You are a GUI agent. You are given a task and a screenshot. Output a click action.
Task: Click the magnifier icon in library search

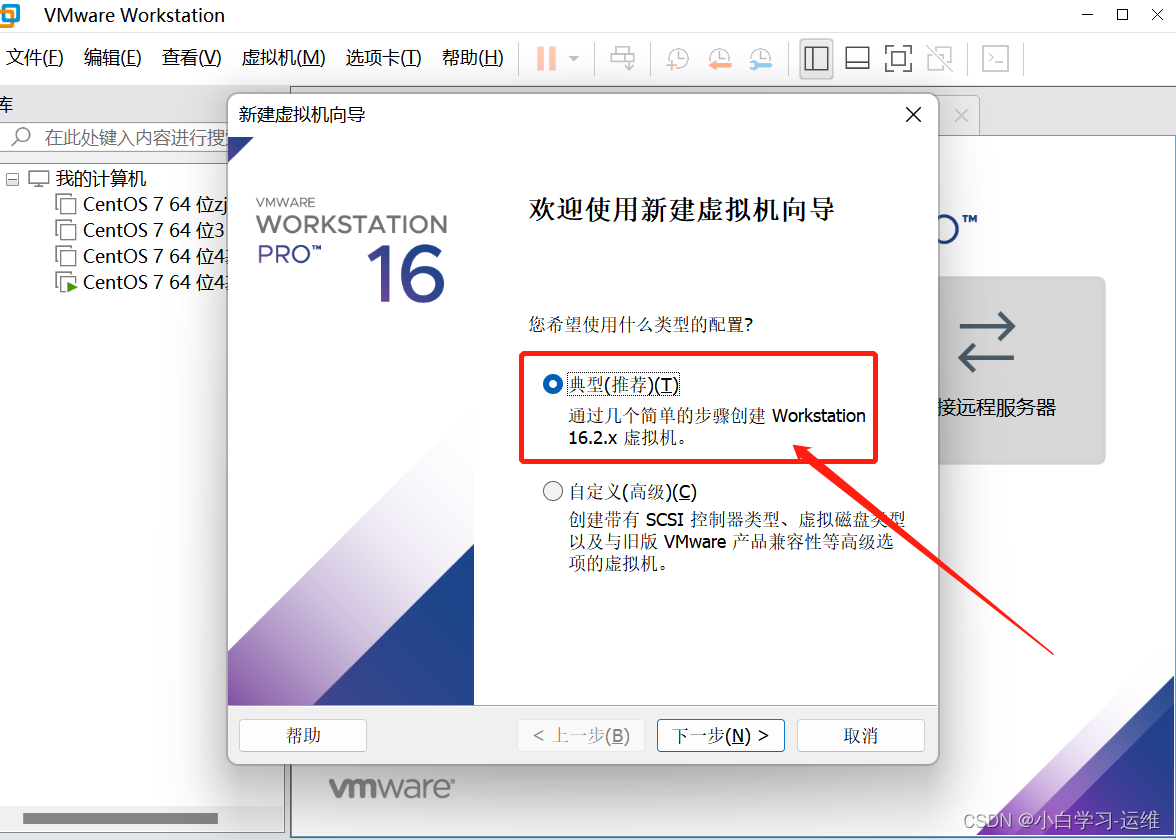(x=22, y=136)
